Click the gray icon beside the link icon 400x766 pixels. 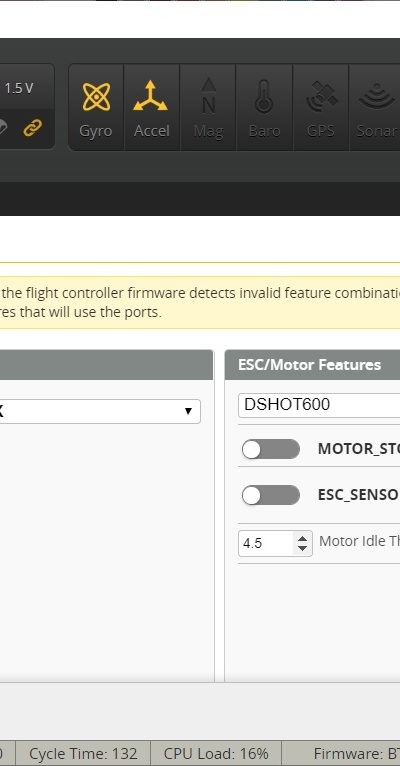[x=3, y=128]
